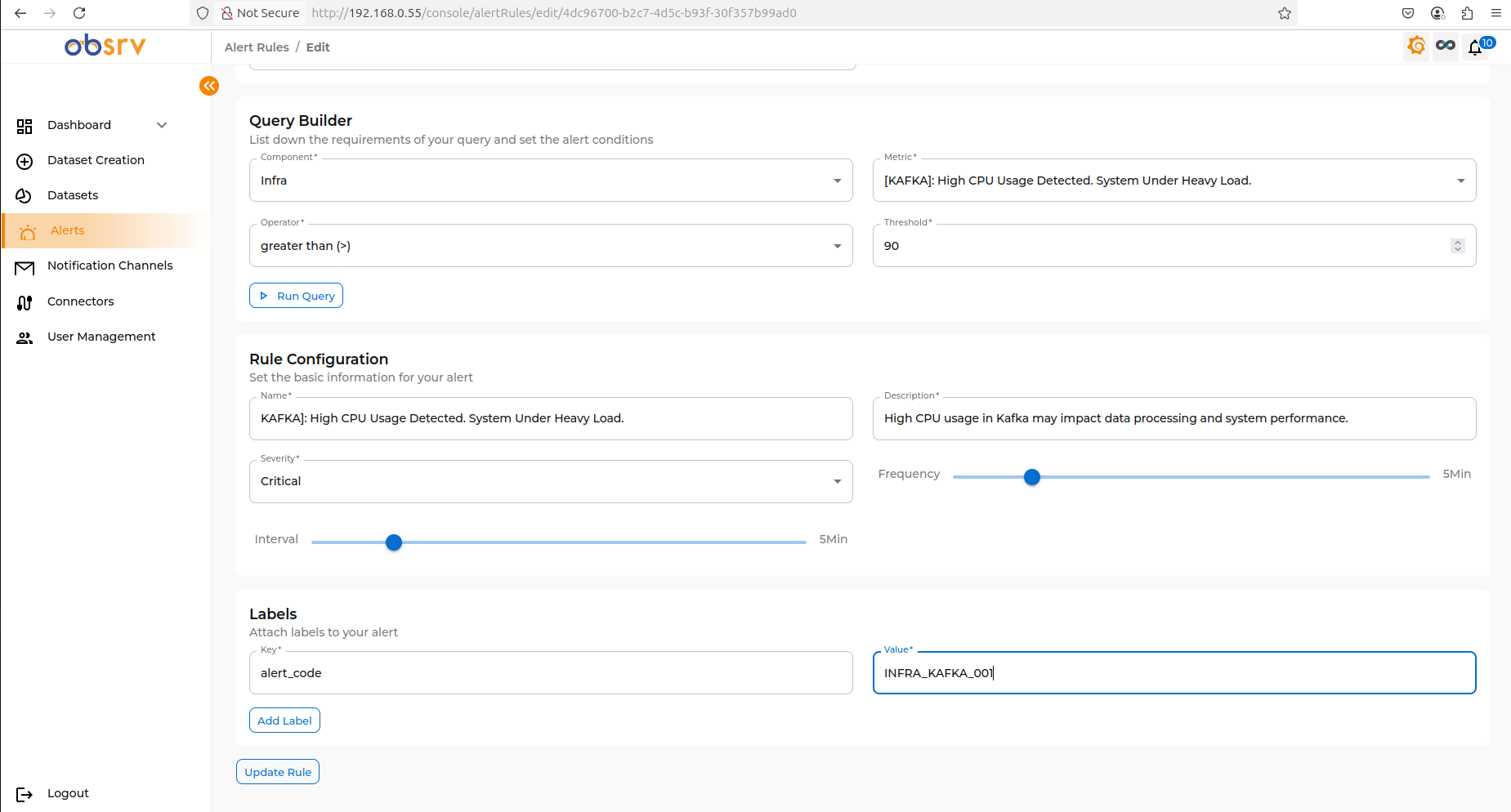Click the label Key field alert_code
Screen dimensions: 1511x812
[551, 673]
